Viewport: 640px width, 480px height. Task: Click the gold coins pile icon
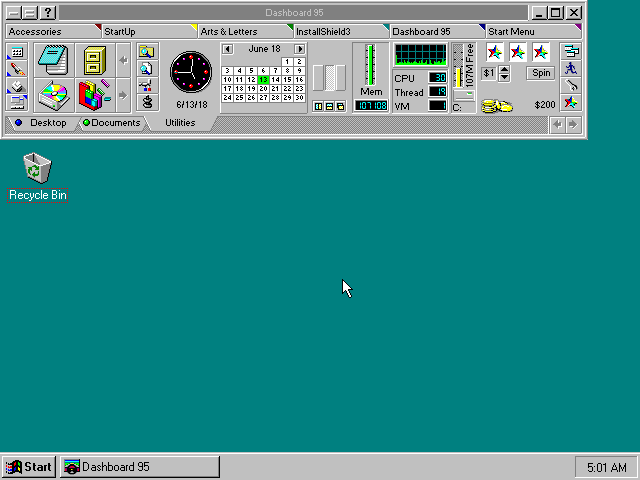(496, 106)
